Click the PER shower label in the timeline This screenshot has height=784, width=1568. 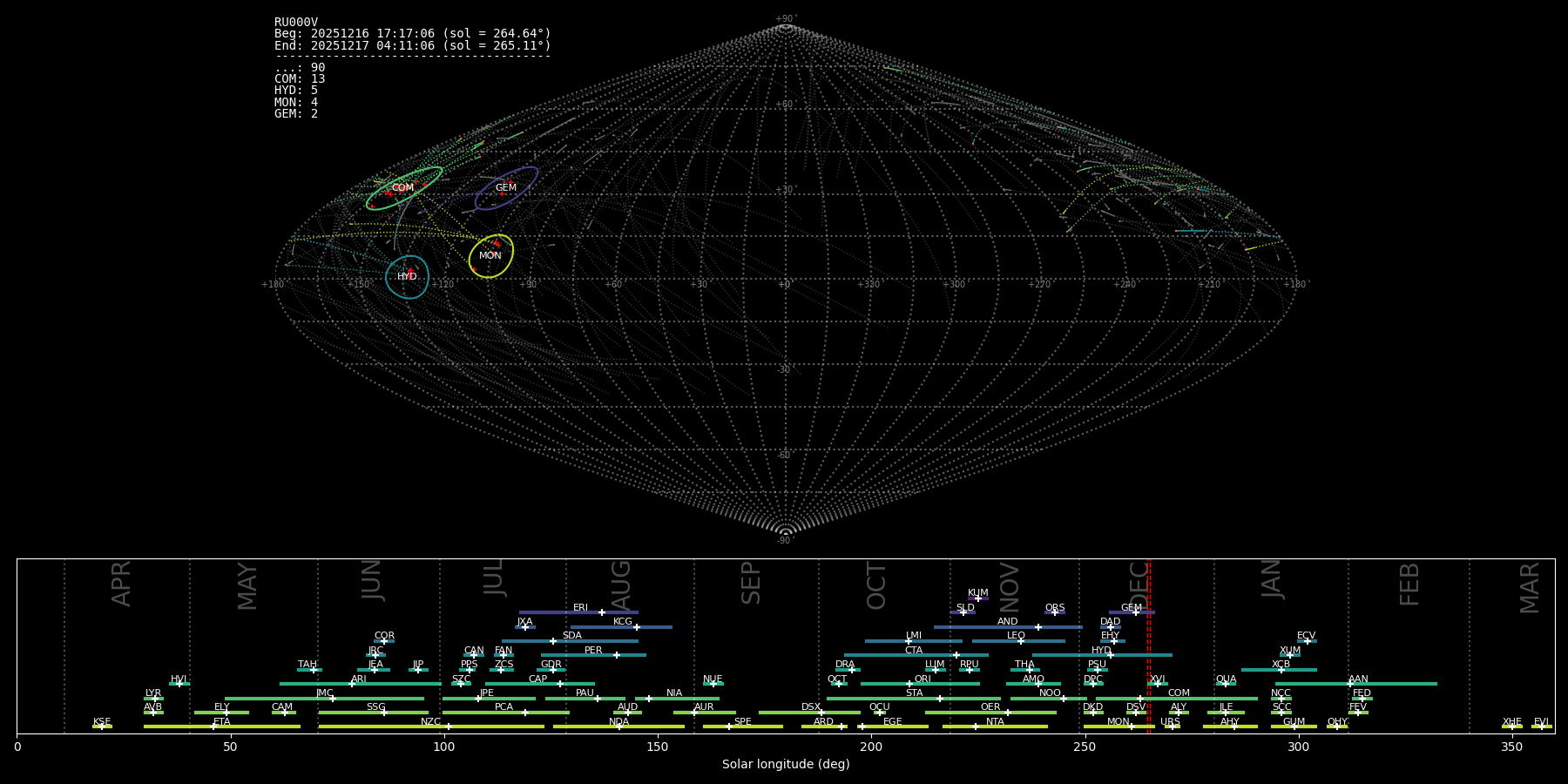tap(593, 651)
